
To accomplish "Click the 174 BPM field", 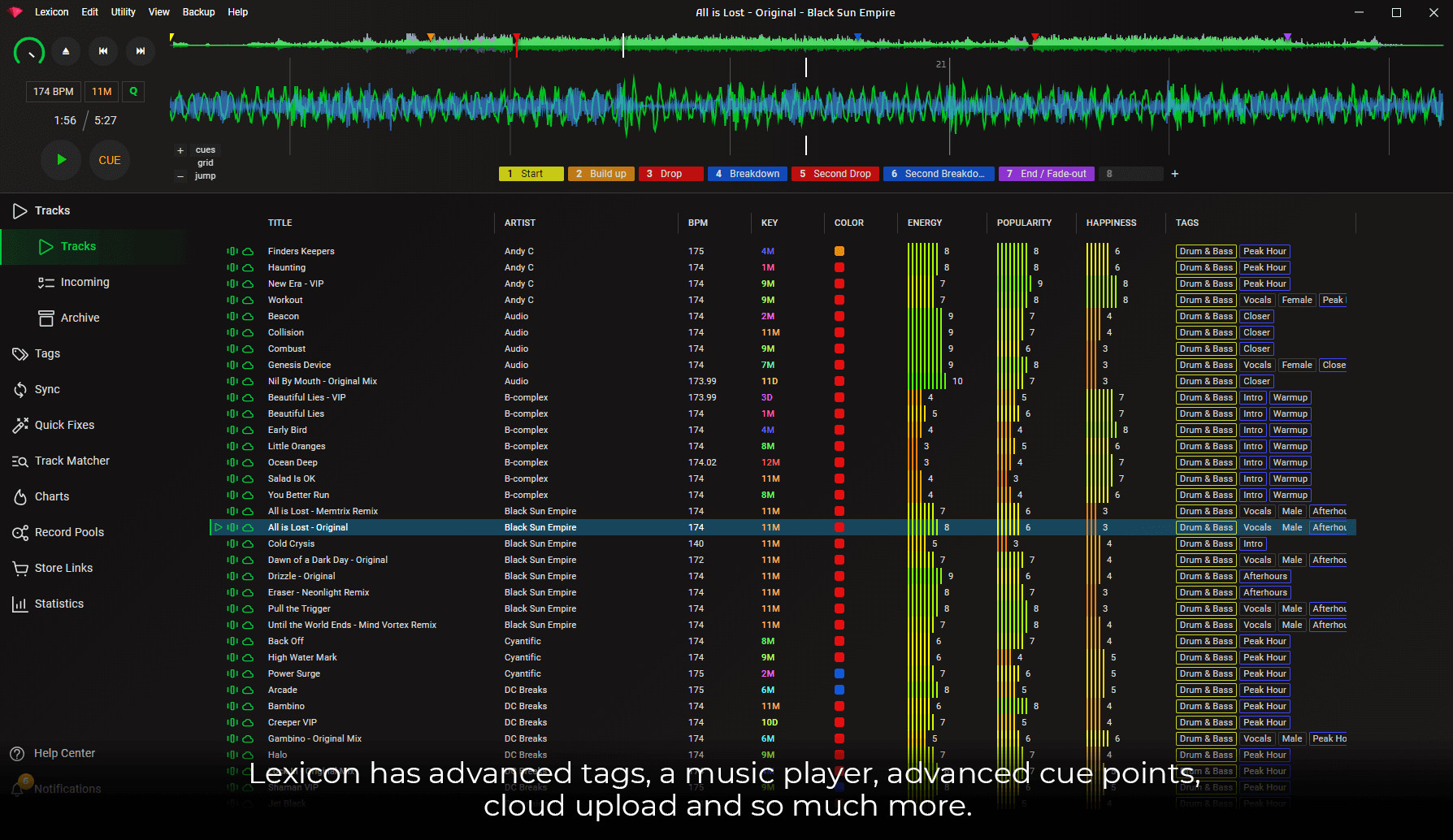I will 54,92.
